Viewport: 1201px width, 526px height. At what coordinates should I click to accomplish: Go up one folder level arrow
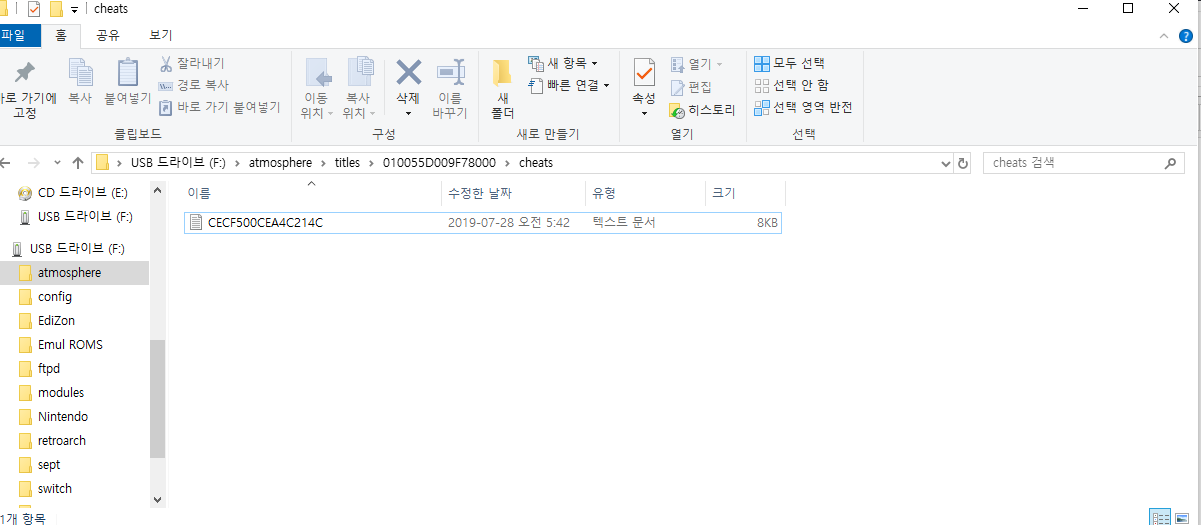pos(78,163)
